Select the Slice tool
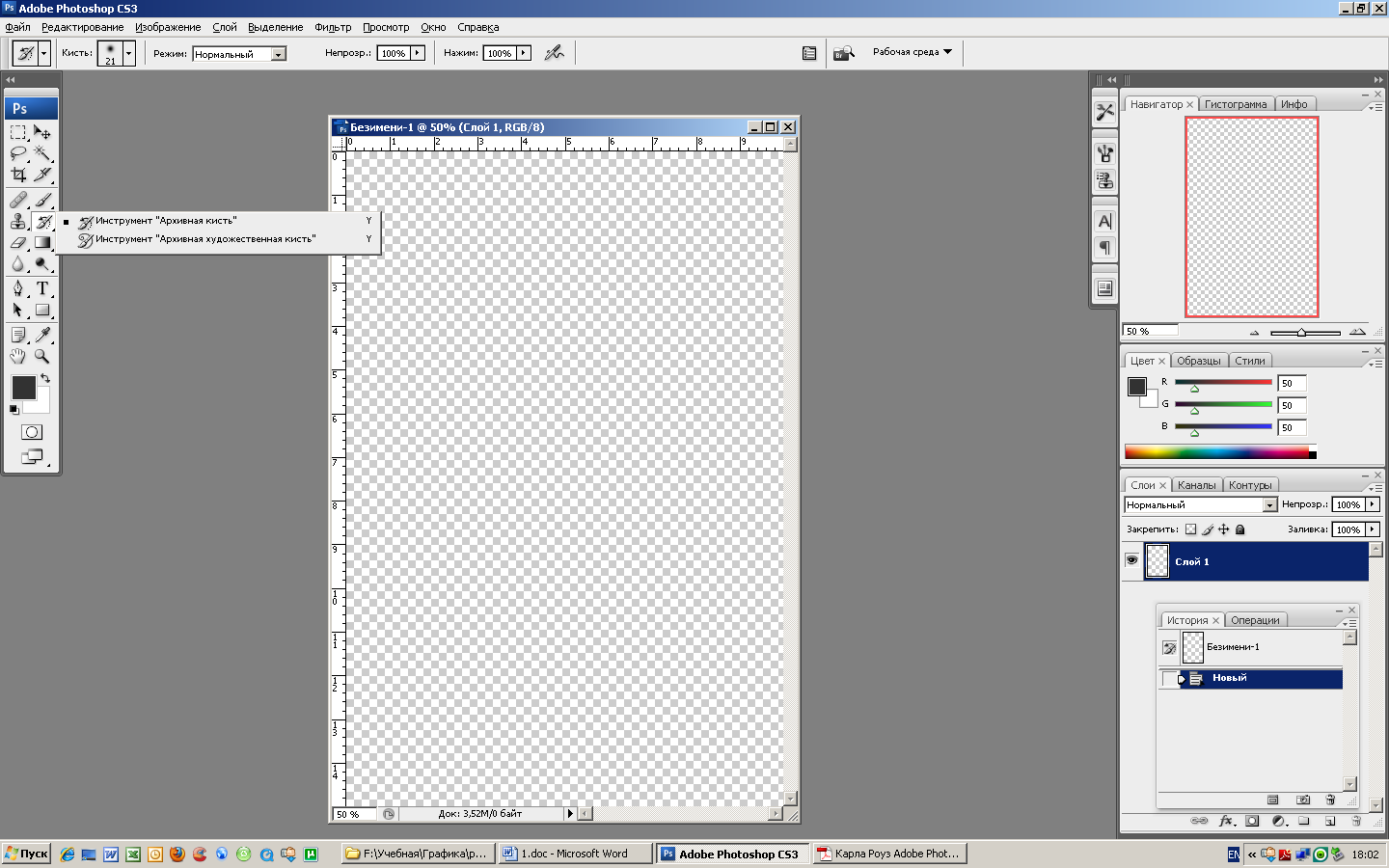The height and width of the screenshot is (868, 1389). click(42, 175)
